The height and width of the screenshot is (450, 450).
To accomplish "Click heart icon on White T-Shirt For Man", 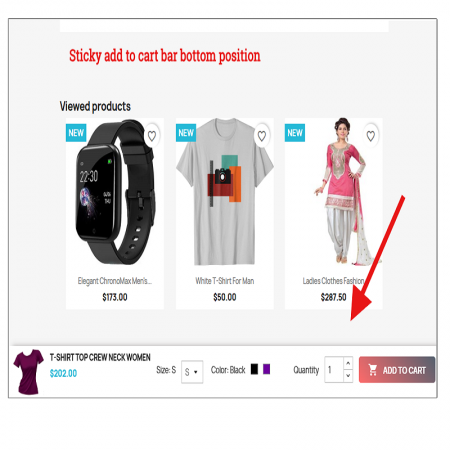I will coord(262,136).
